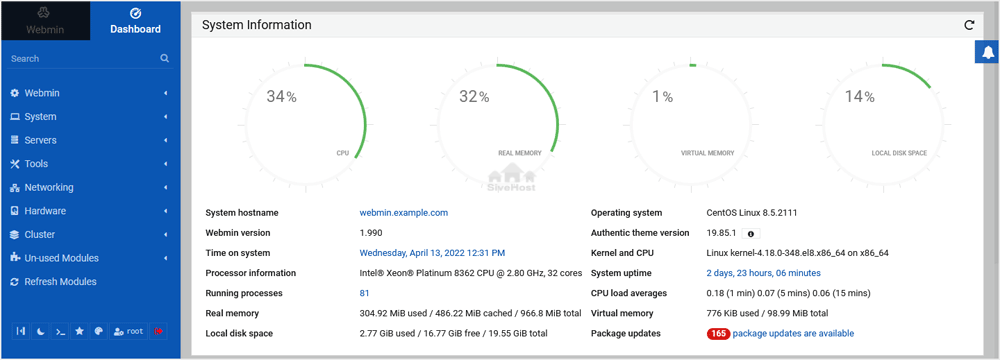Open favorites with the star icon
The height and width of the screenshot is (360, 1000).
click(x=79, y=331)
